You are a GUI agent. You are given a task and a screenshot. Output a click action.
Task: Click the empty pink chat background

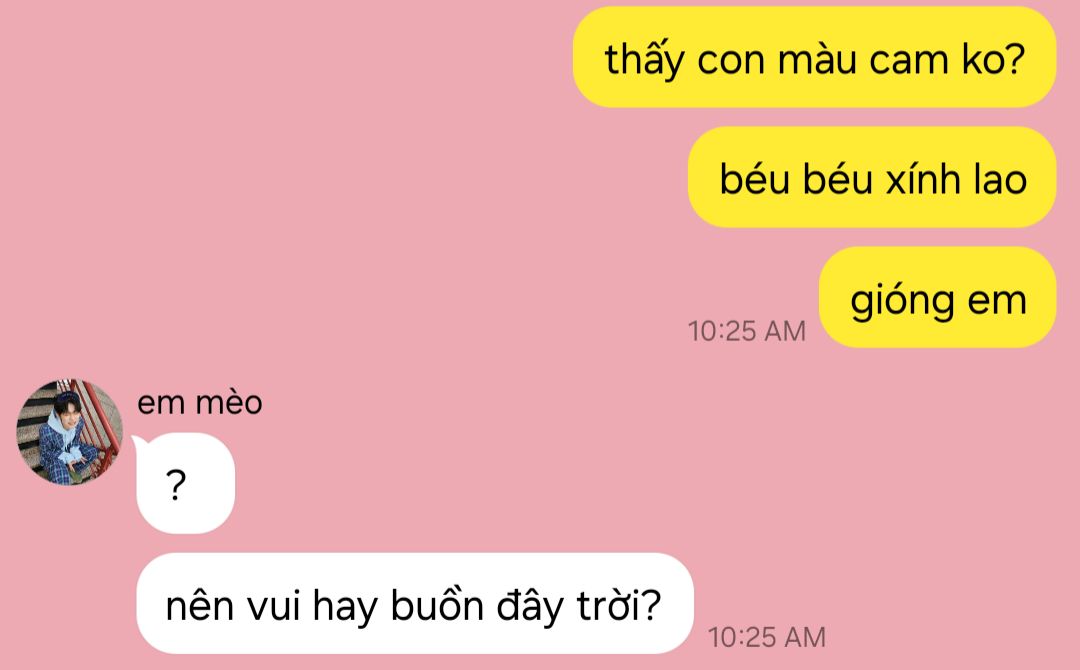coord(344,207)
